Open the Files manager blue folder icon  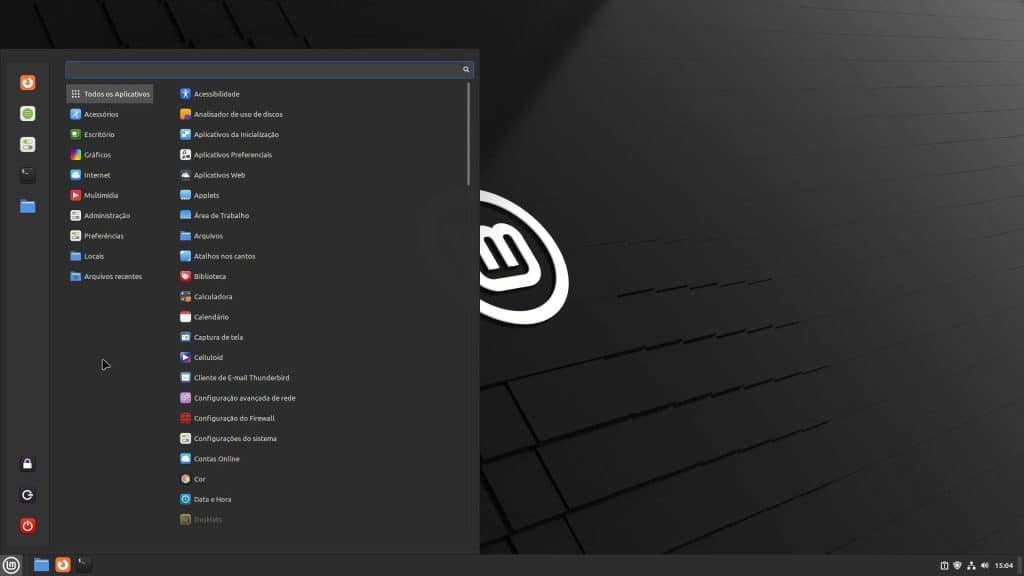(27, 206)
